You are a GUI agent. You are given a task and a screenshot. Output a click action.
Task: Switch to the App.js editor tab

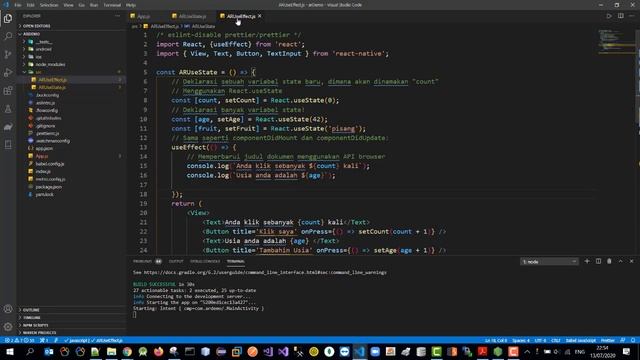click(144, 16)
